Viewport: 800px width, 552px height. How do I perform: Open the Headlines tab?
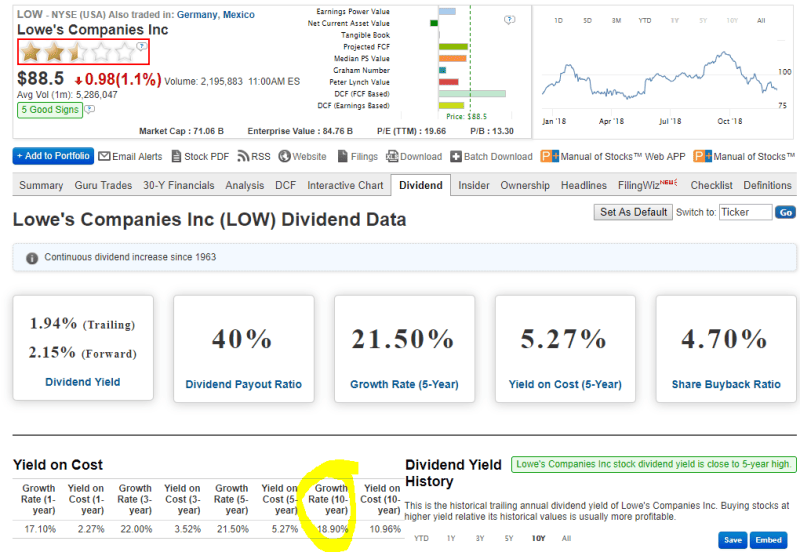(x=584, y=185)
